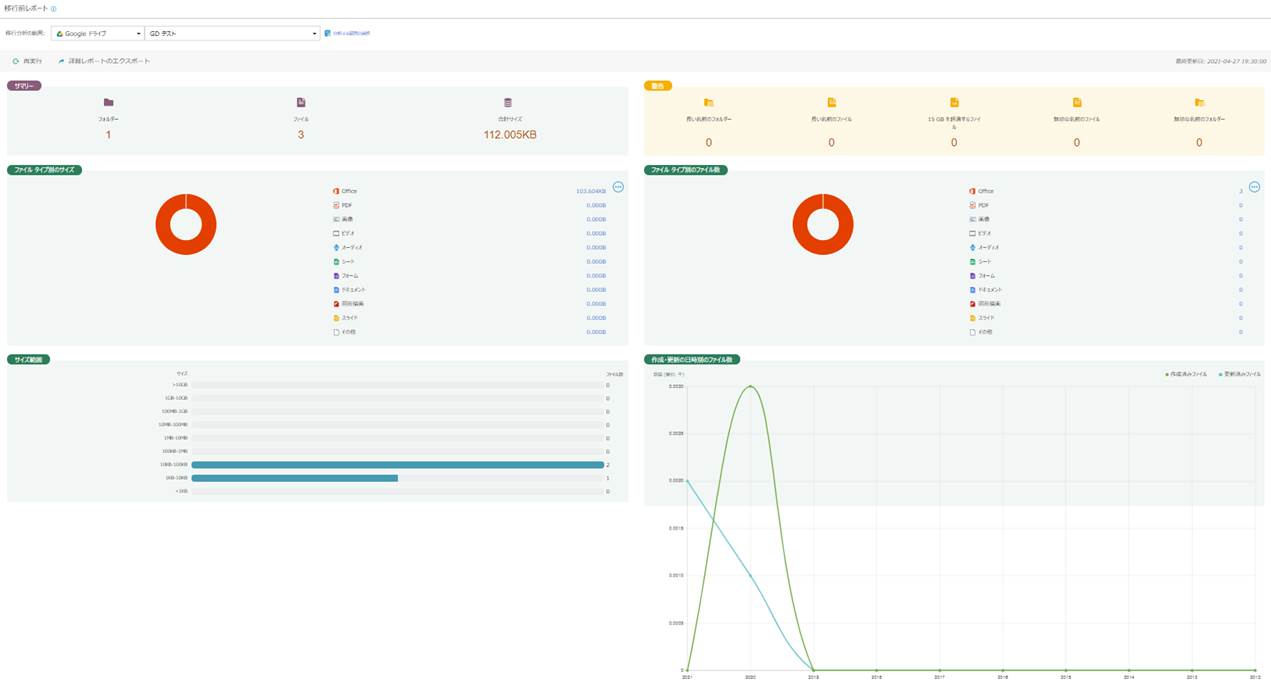Click the file icon in the summary
1271x682 pixels.
[x=301, y=102]
